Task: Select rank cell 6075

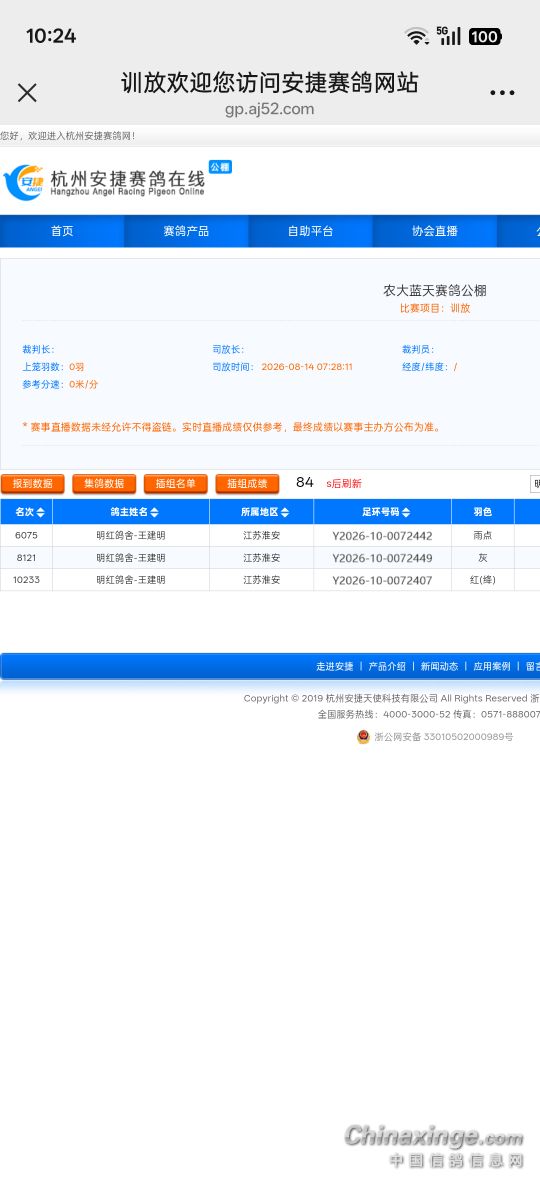Action: point(26,536)
